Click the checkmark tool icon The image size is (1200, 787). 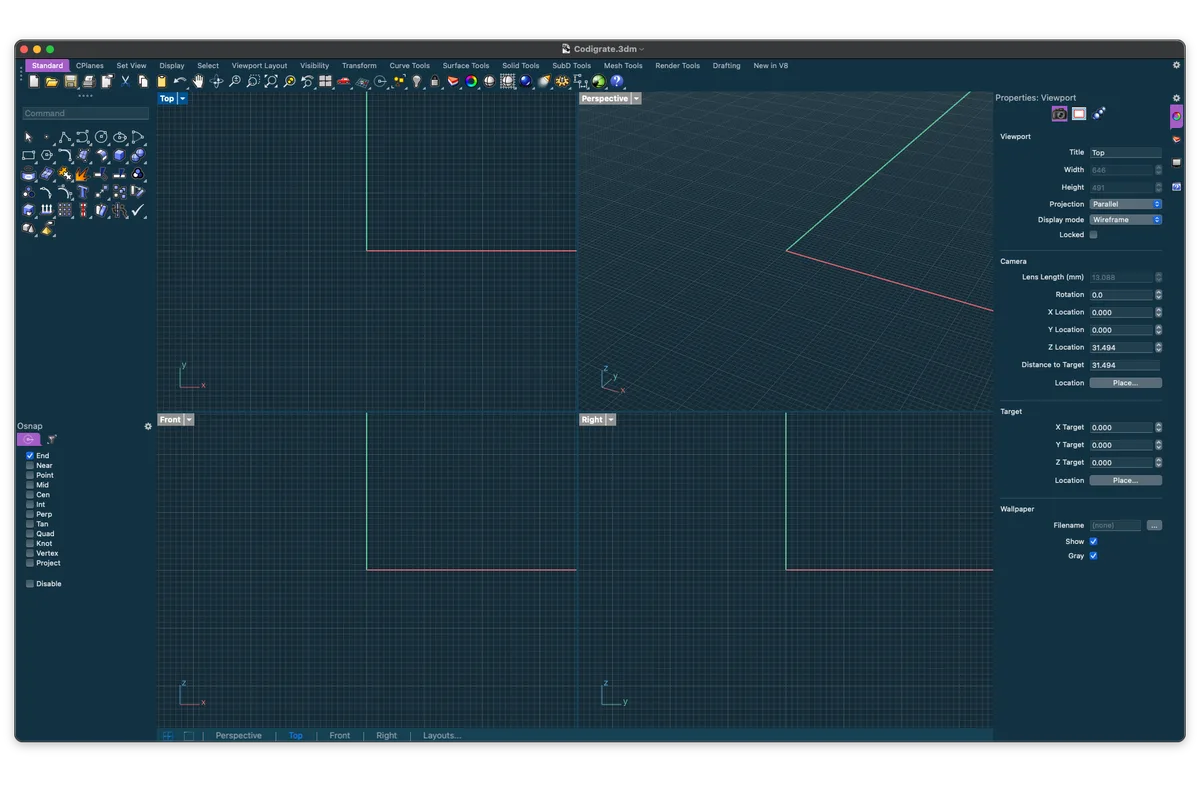point(138,210)
